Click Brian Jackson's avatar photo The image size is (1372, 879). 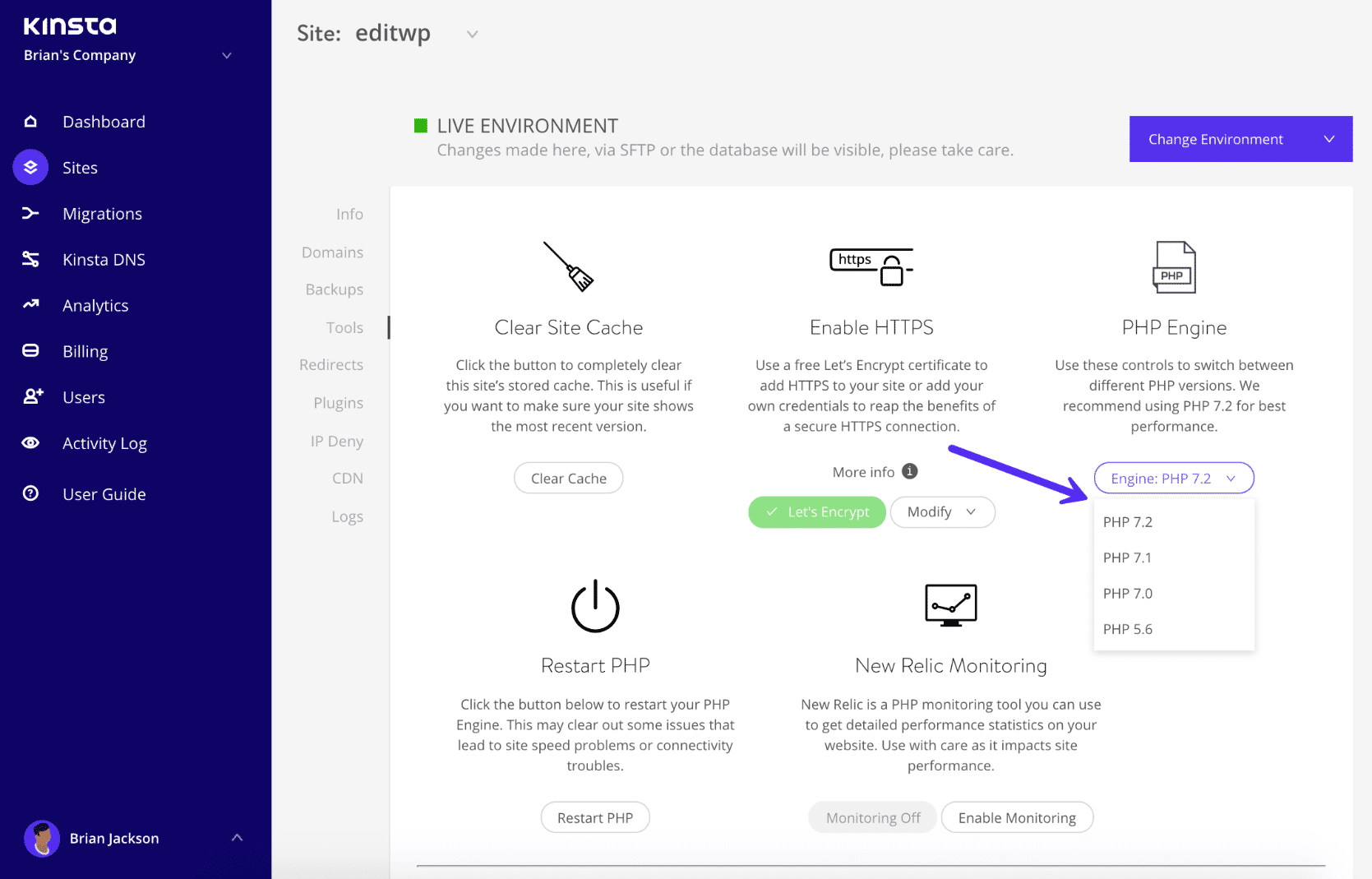tap(42, 839)
